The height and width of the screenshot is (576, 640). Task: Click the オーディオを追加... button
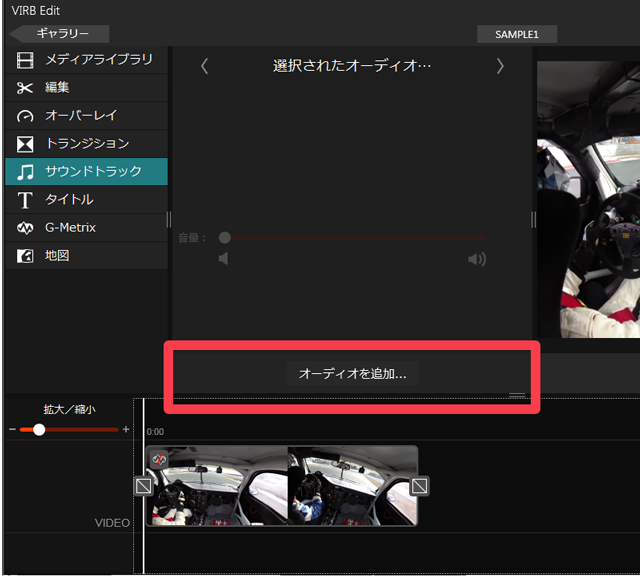[x=353, y=373]
